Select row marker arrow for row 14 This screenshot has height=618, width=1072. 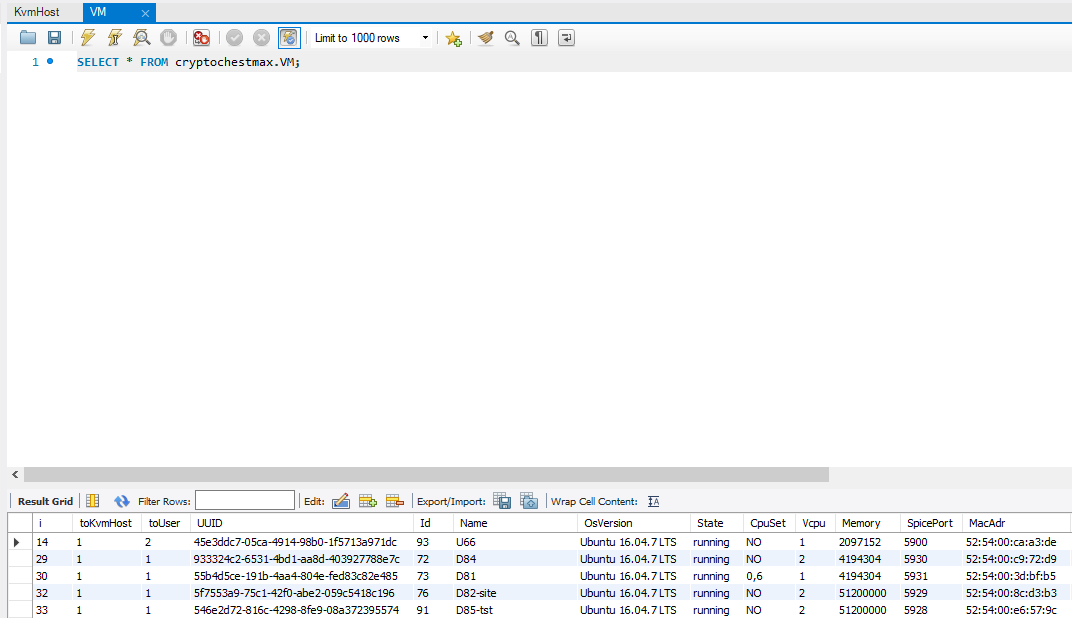(16, 542)
